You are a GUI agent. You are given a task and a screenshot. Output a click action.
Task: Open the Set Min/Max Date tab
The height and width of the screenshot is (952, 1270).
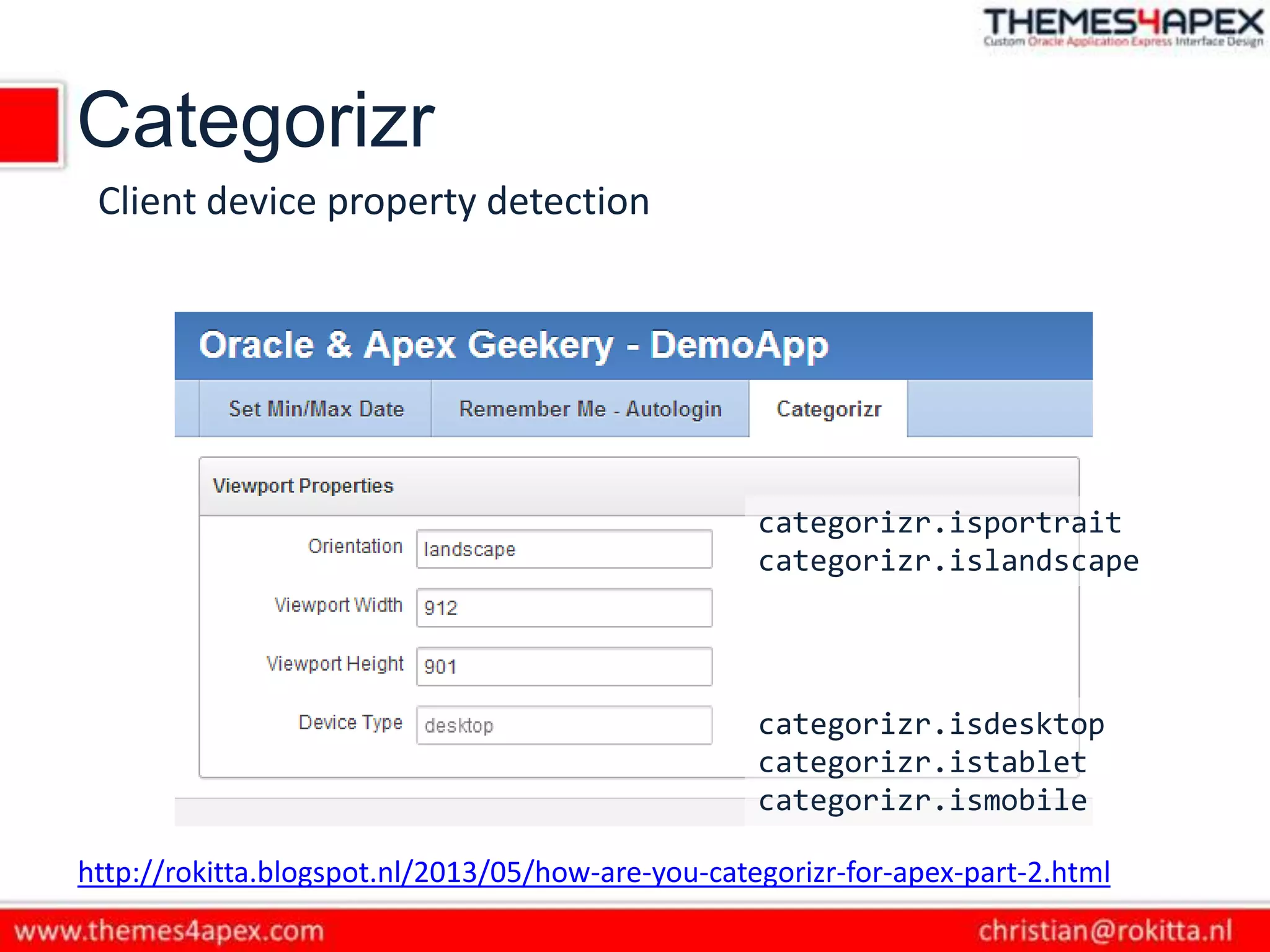pyautogui.click(x=316, y=408)
